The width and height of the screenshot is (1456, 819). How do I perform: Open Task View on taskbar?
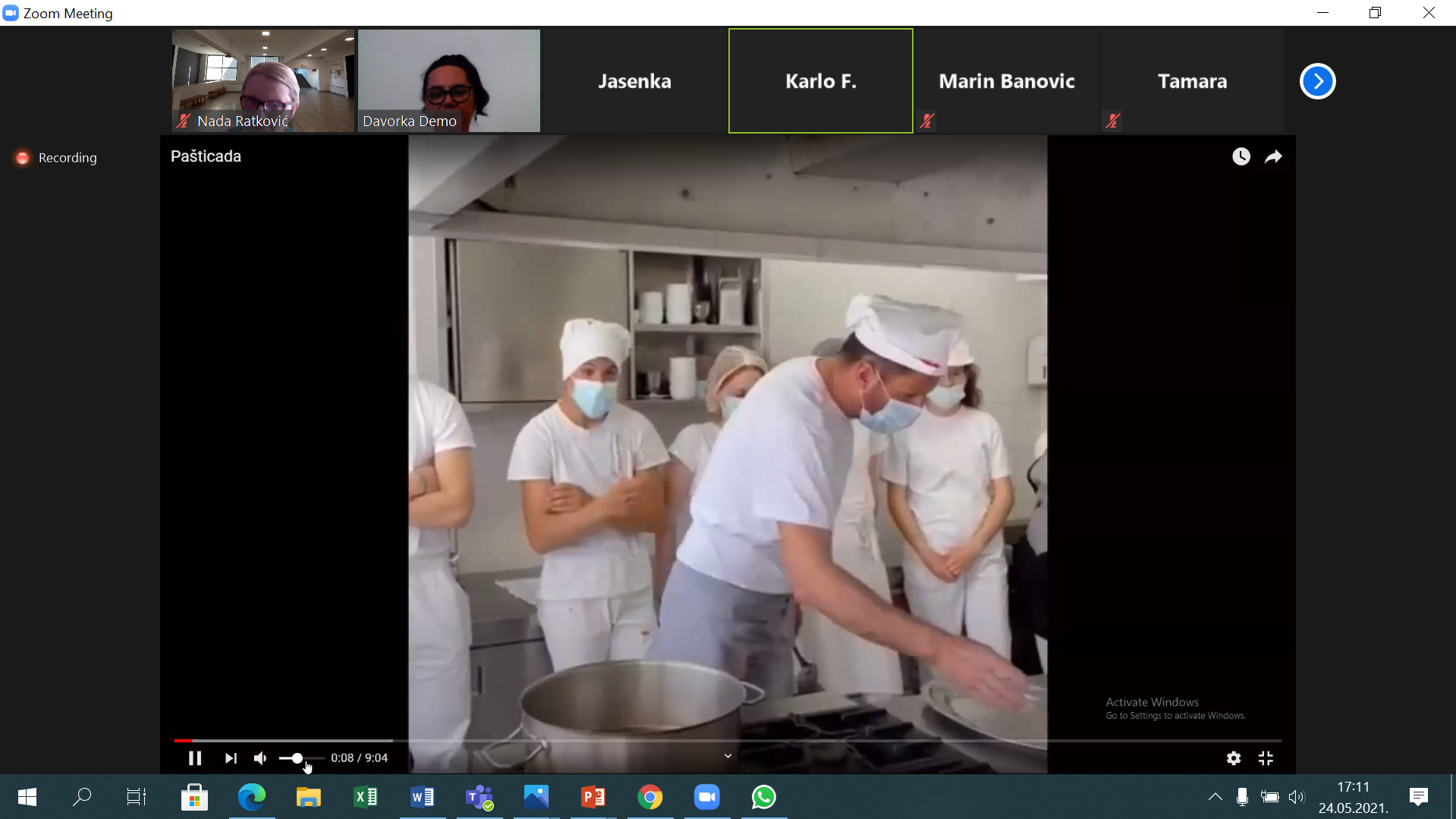137,797
